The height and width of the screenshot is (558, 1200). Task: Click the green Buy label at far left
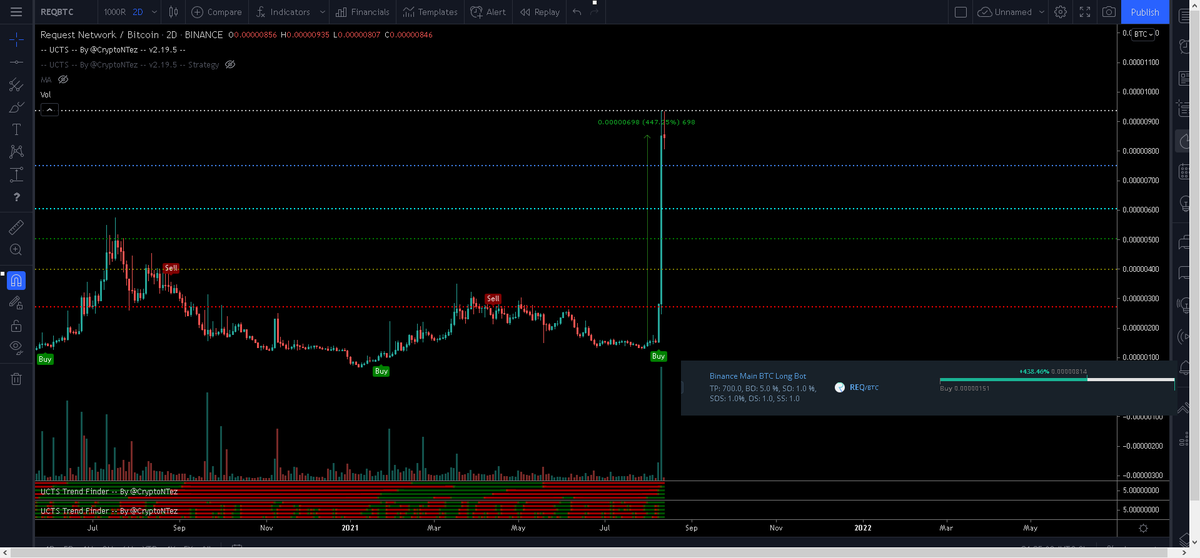coord(44,358)
